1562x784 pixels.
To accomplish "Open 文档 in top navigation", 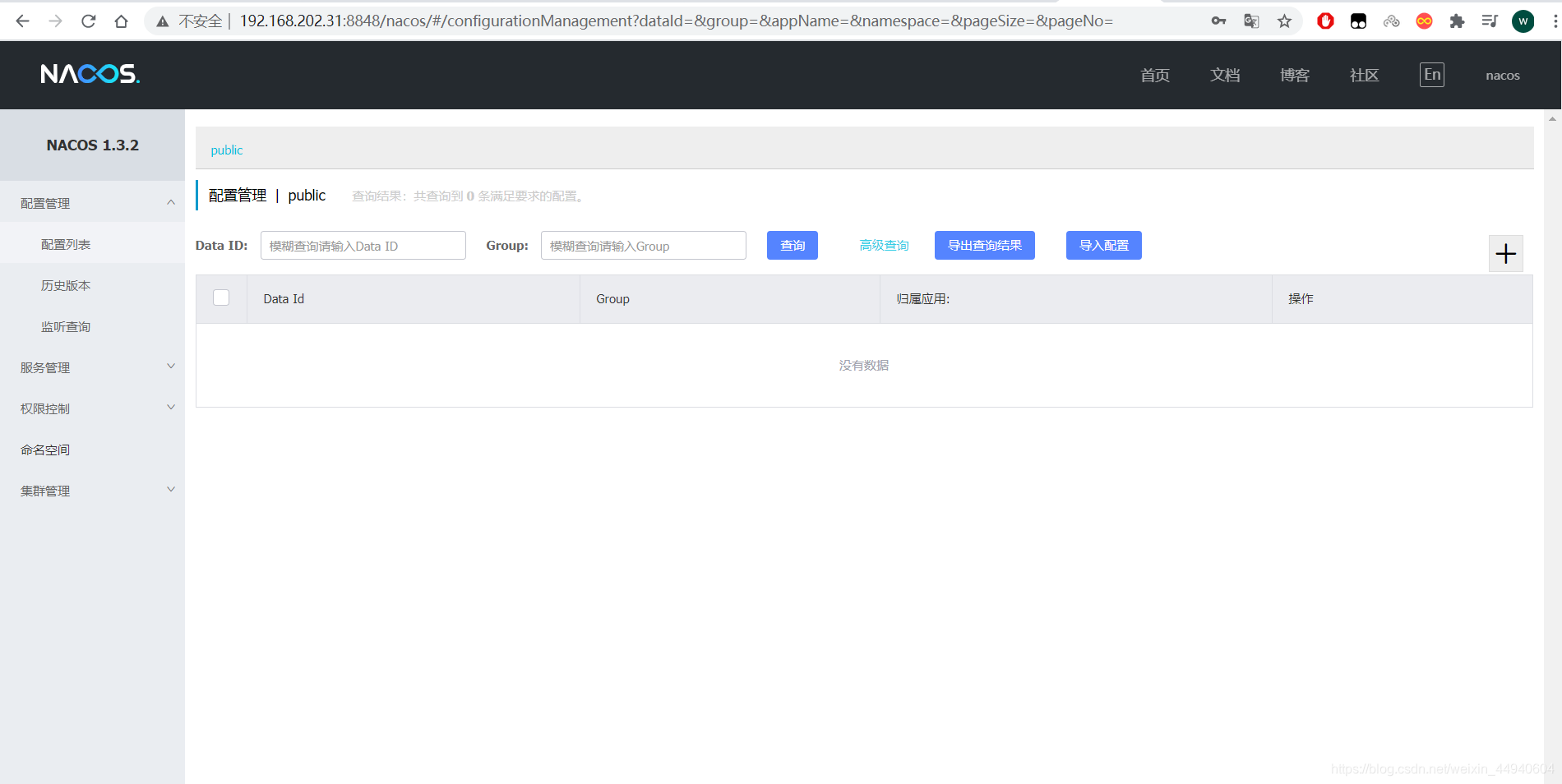I will coord(1224,75).
